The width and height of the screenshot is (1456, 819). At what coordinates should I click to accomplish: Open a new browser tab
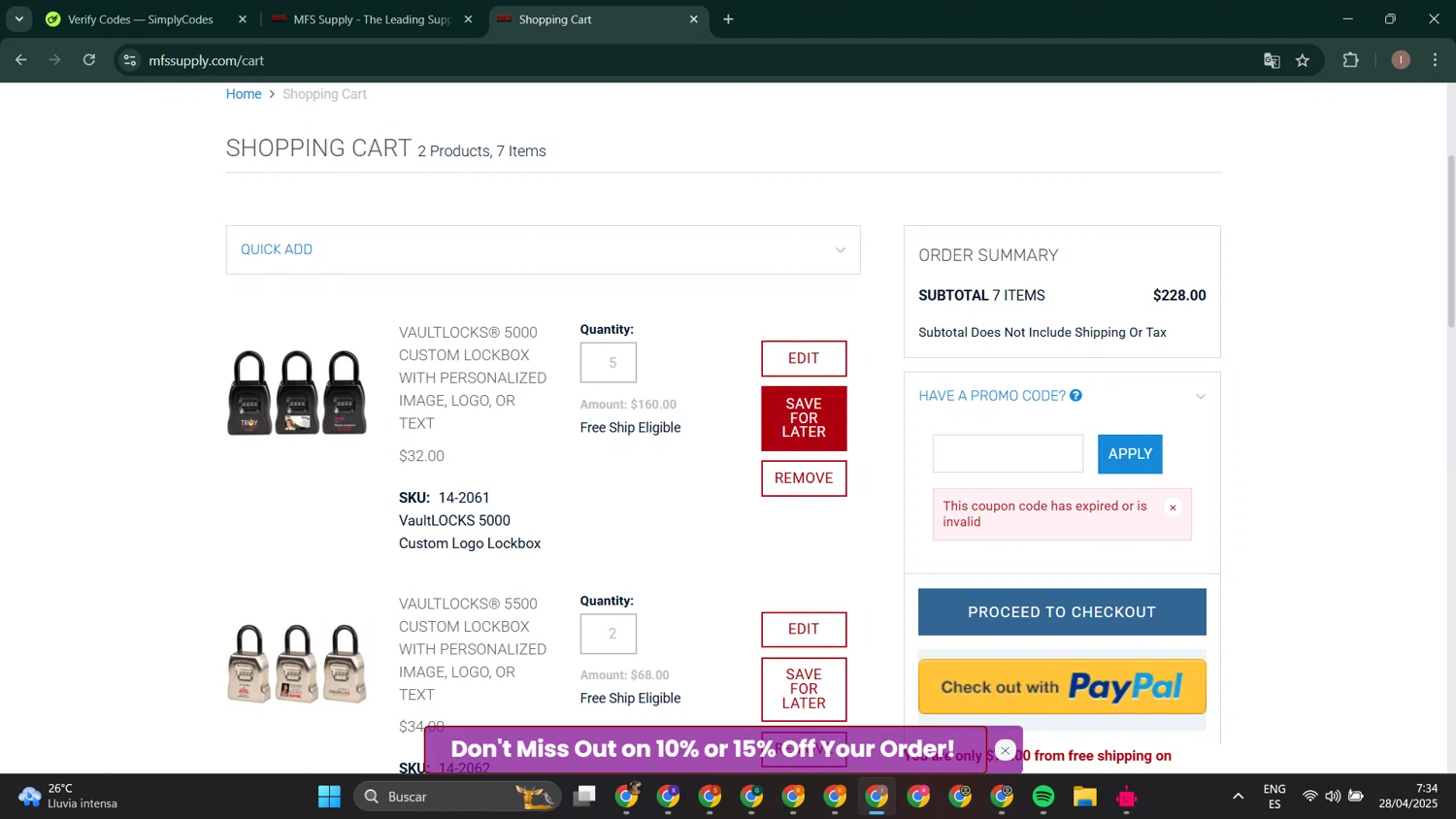[x=729, y=19]
